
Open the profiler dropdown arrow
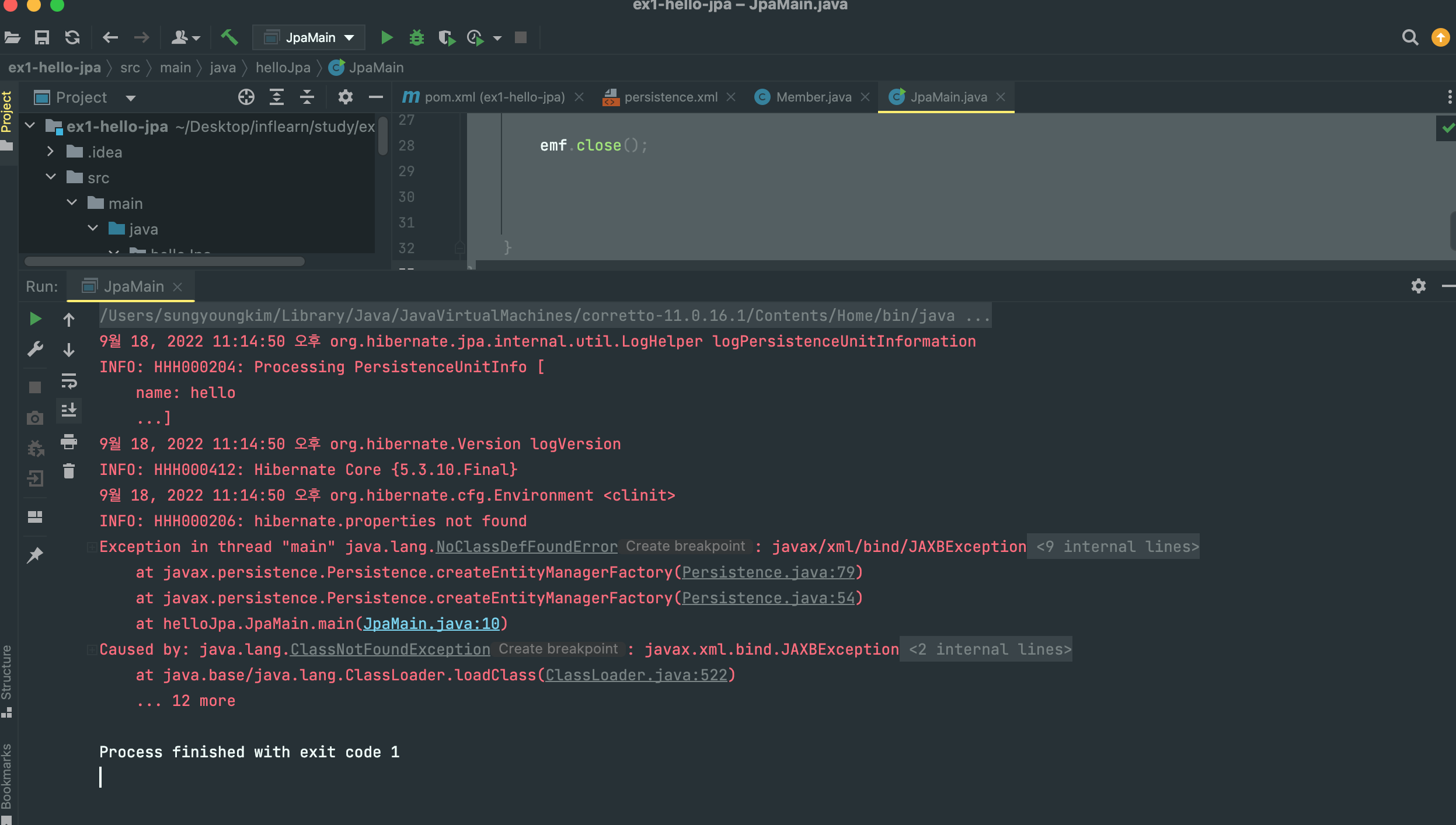pos(497,39)
